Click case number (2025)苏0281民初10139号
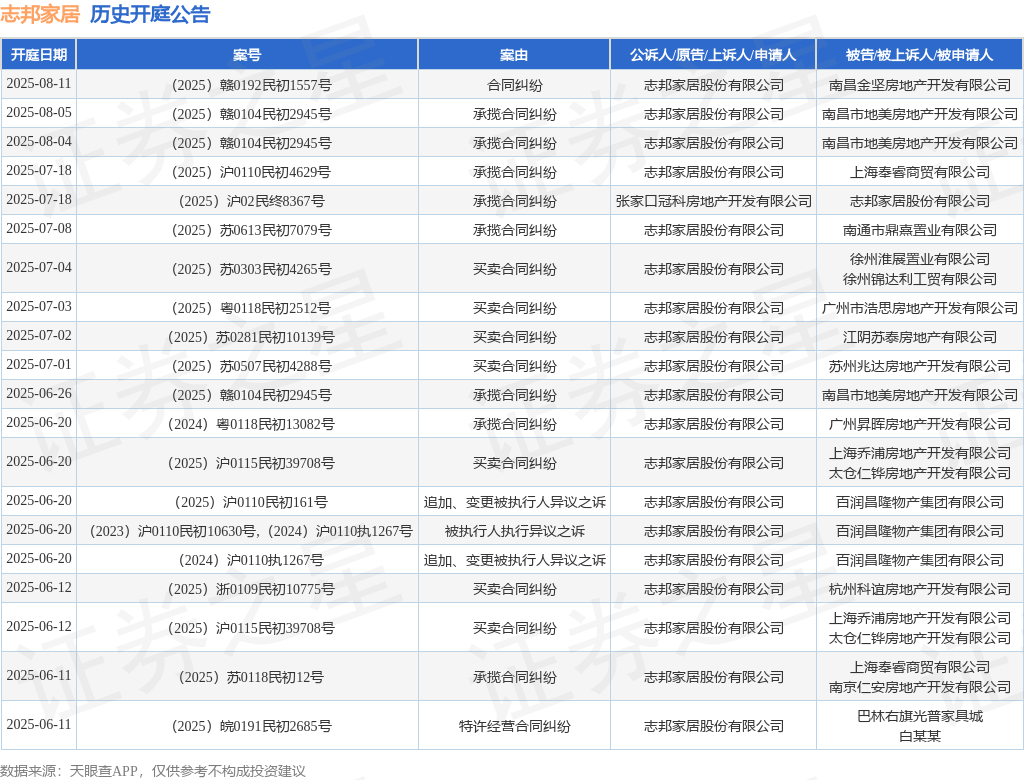 click(x=251, y=337)
